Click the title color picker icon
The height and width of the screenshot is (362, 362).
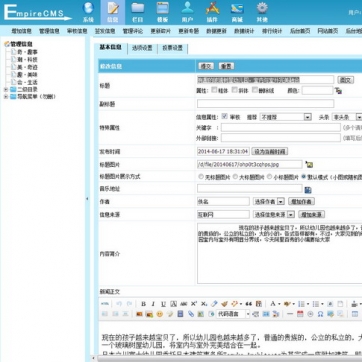tap(339, 91)
